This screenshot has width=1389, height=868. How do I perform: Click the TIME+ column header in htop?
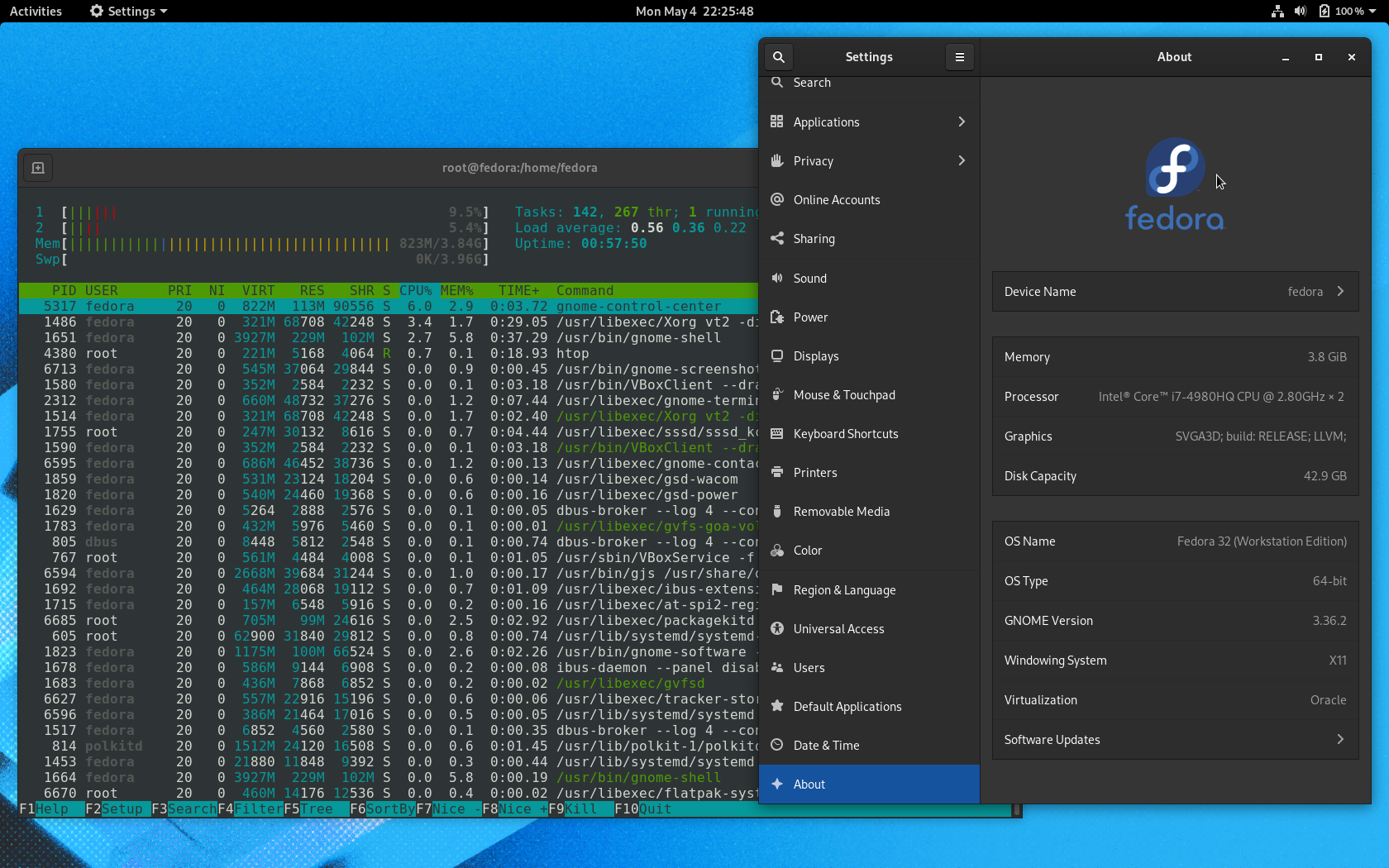pyautogui.click(x=518, y=290)
